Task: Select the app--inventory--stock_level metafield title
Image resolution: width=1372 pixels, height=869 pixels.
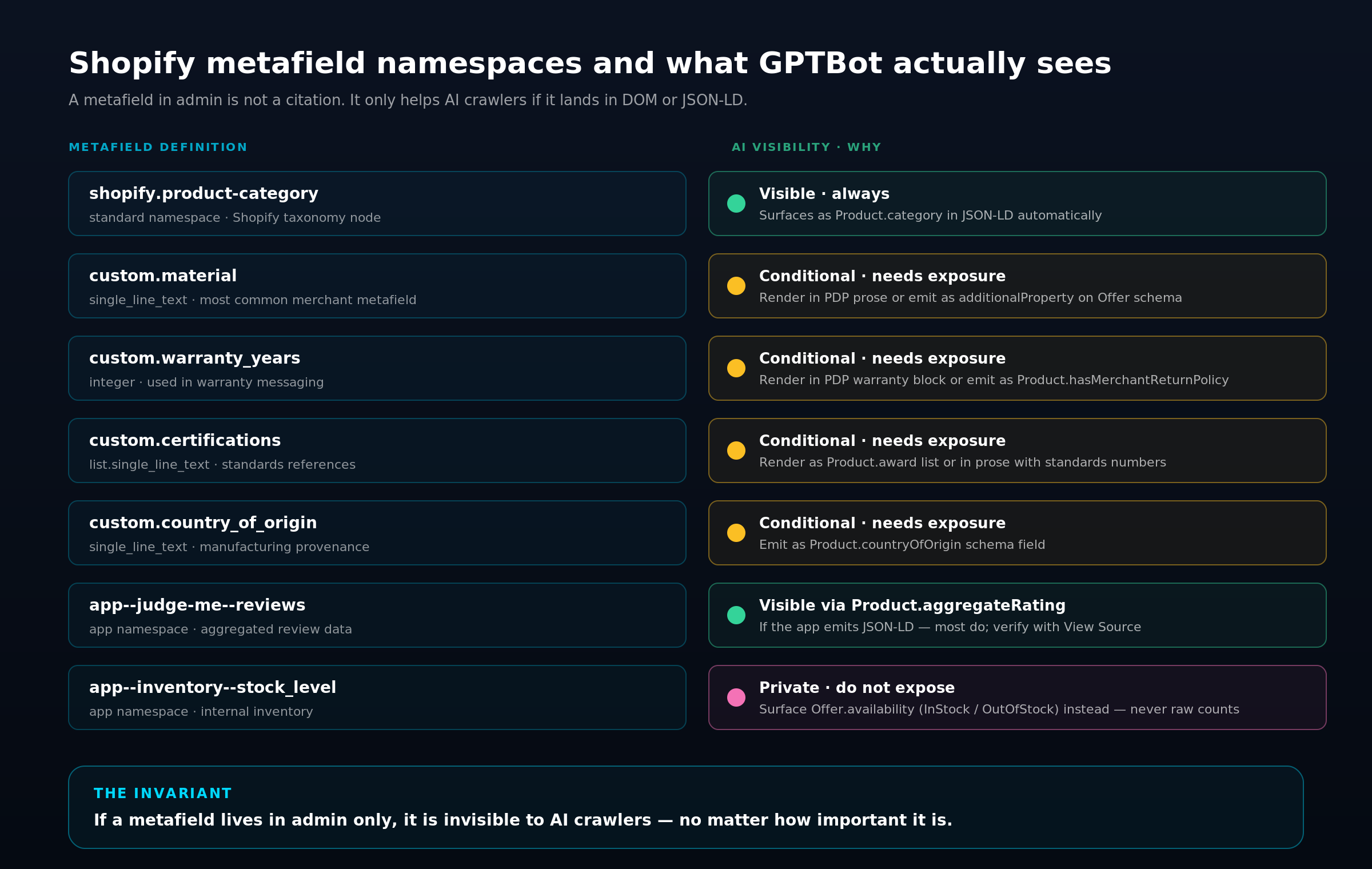Action: (213, 688)
